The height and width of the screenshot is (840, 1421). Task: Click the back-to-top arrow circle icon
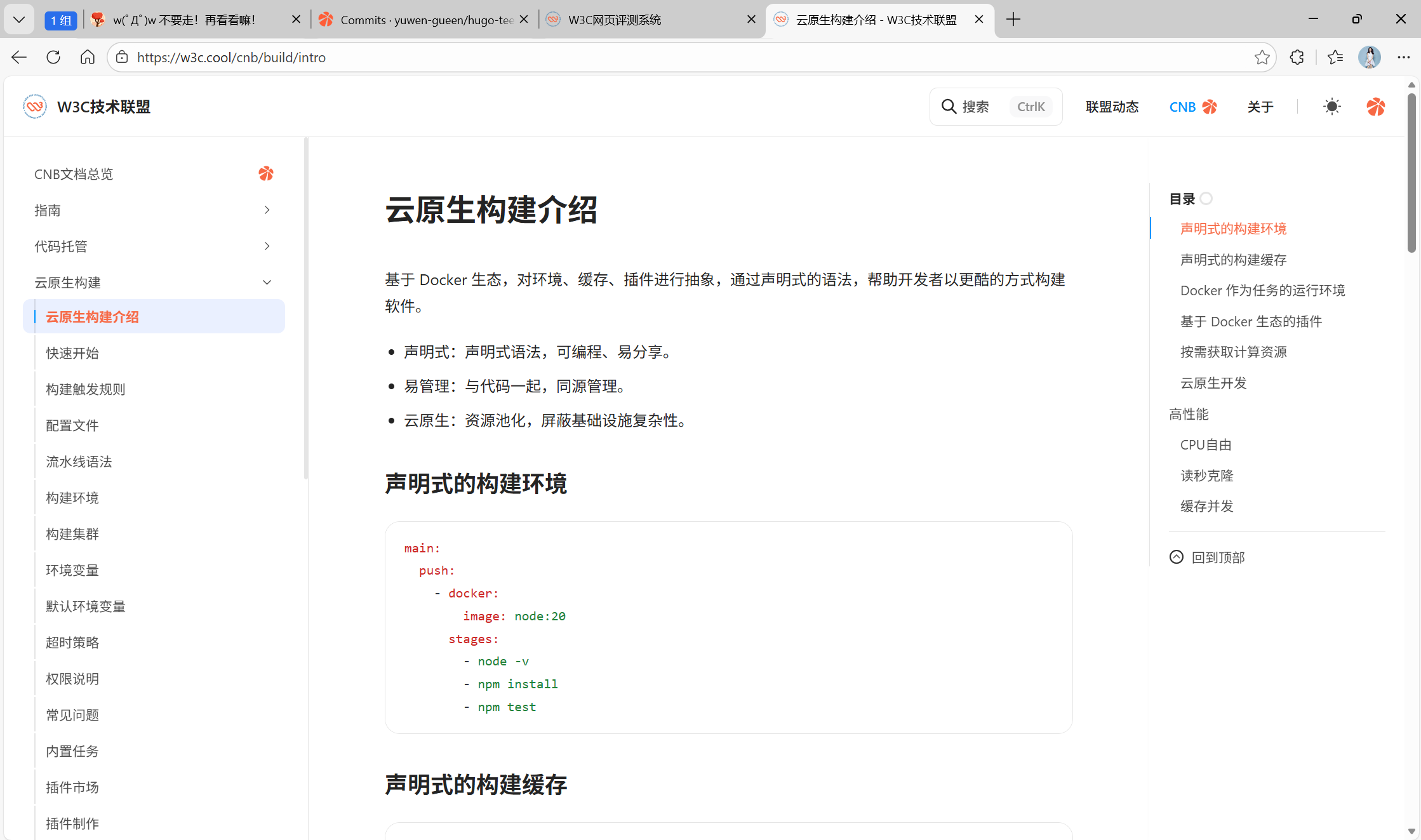point(1177,557)
